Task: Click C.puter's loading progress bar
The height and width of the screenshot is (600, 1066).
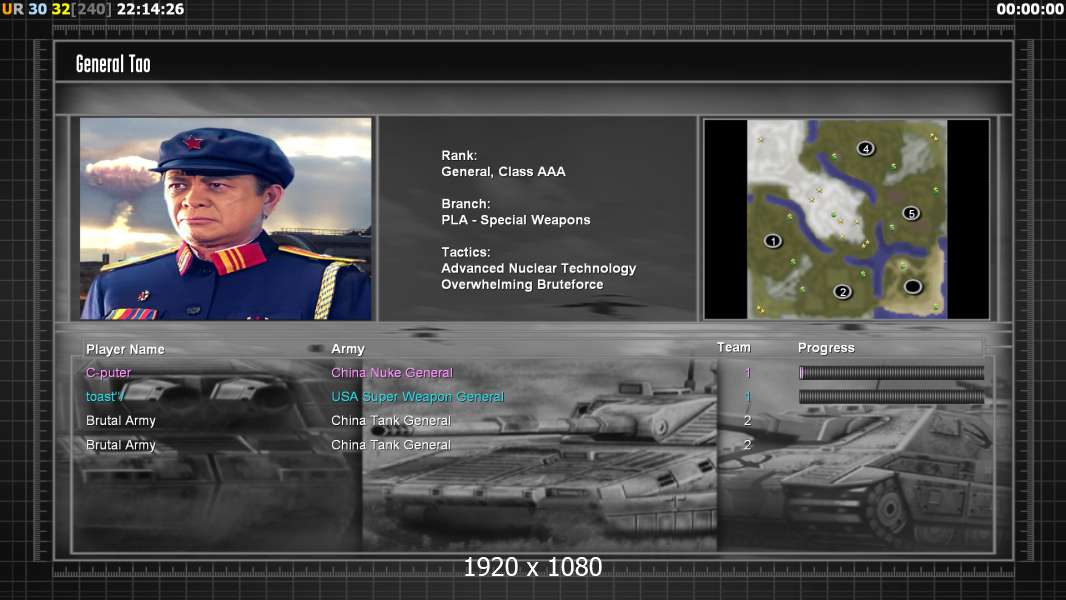Action: coord(891,373)
